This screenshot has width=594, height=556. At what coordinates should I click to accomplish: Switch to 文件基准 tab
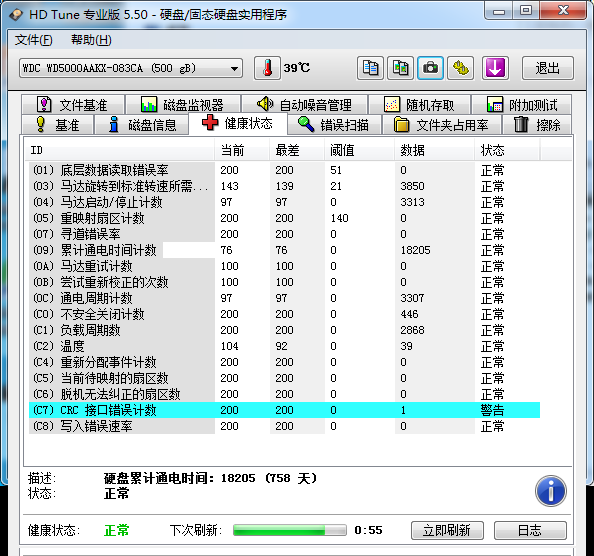click(x=73, y=105)
